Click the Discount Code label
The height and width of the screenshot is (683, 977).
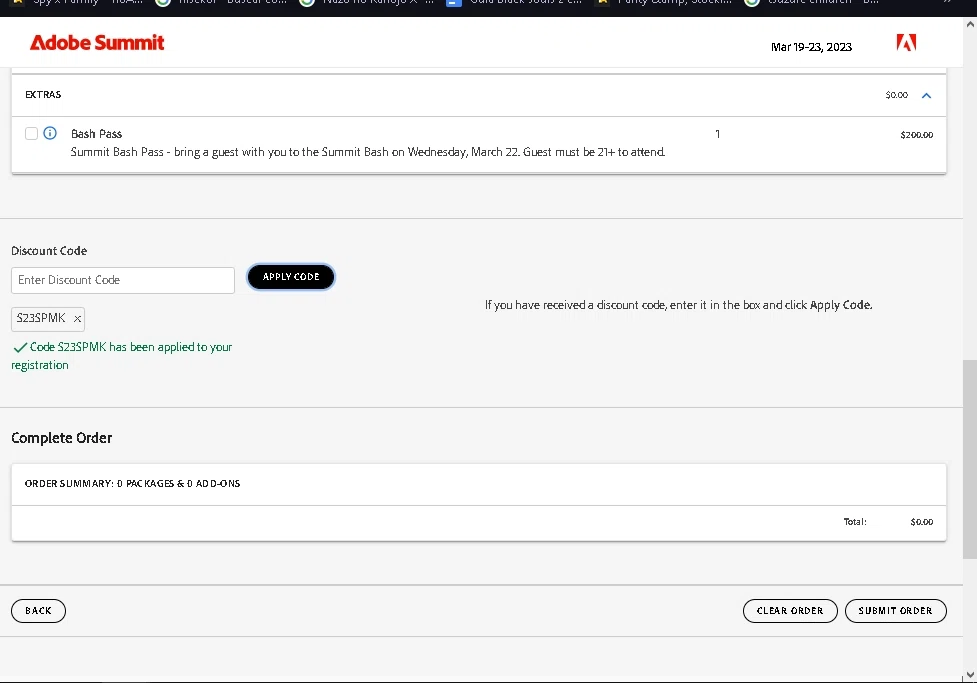pos(49,251)
